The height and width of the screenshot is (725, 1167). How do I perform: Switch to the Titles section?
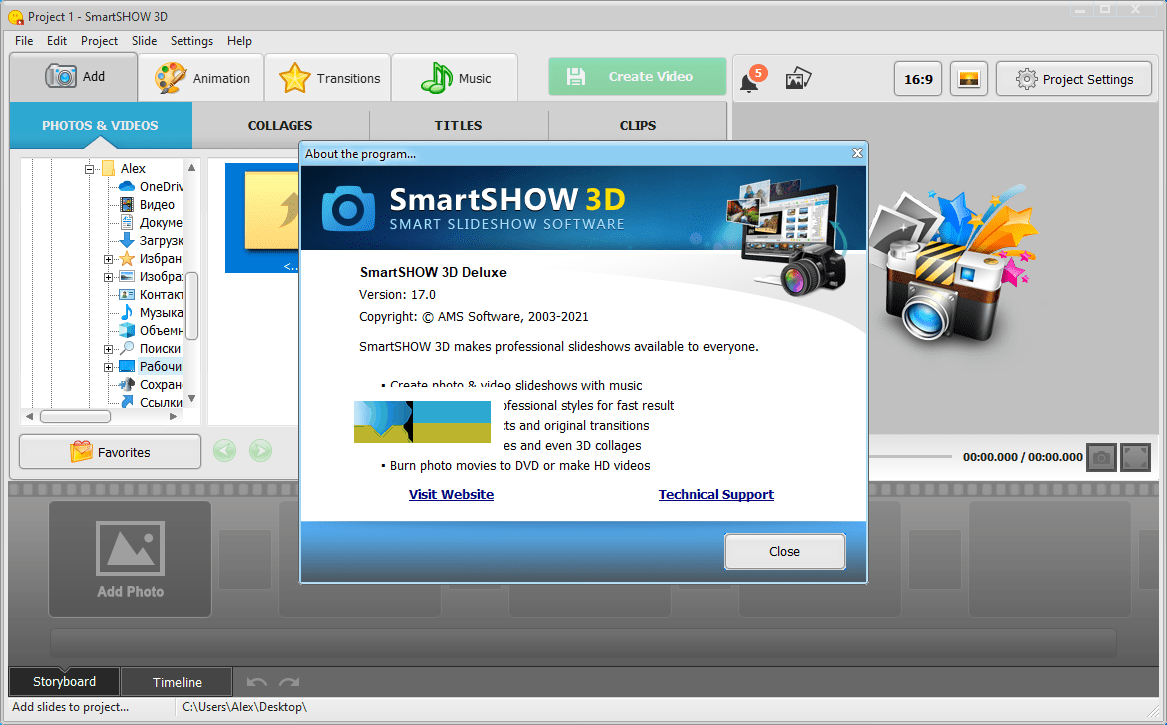[458, 125]
